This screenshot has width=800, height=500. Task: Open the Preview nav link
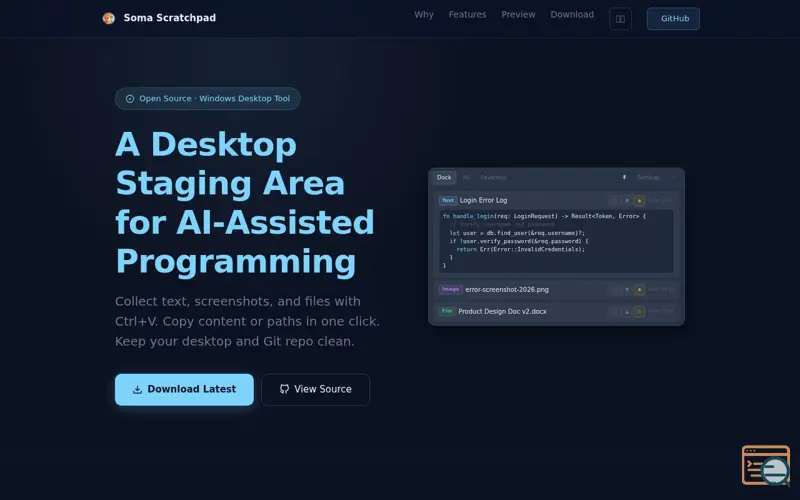coord(518,15)
